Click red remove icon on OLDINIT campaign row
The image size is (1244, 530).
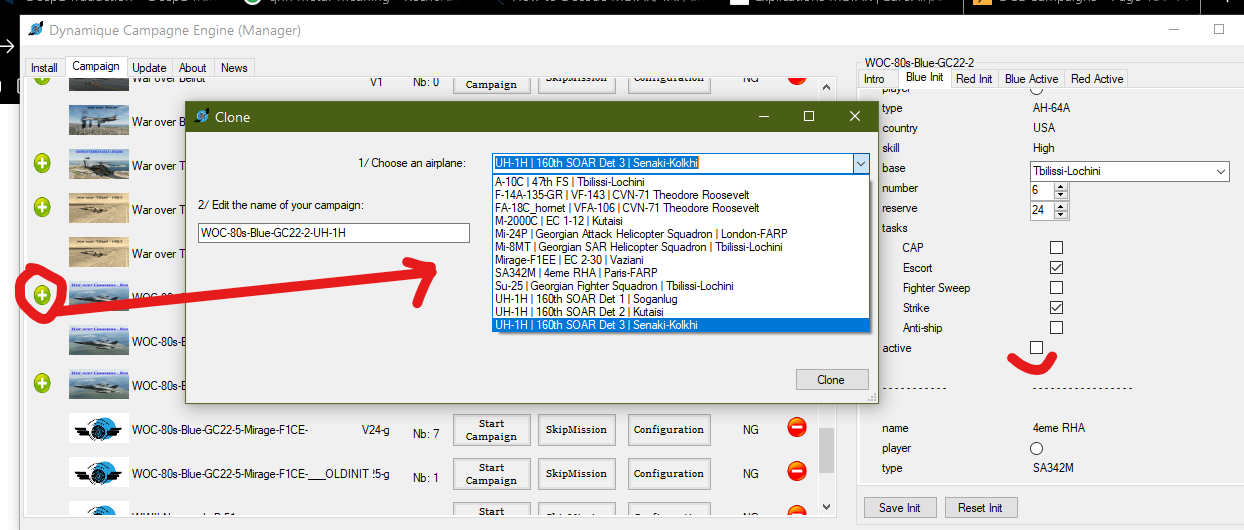click(x=797, y=472)
